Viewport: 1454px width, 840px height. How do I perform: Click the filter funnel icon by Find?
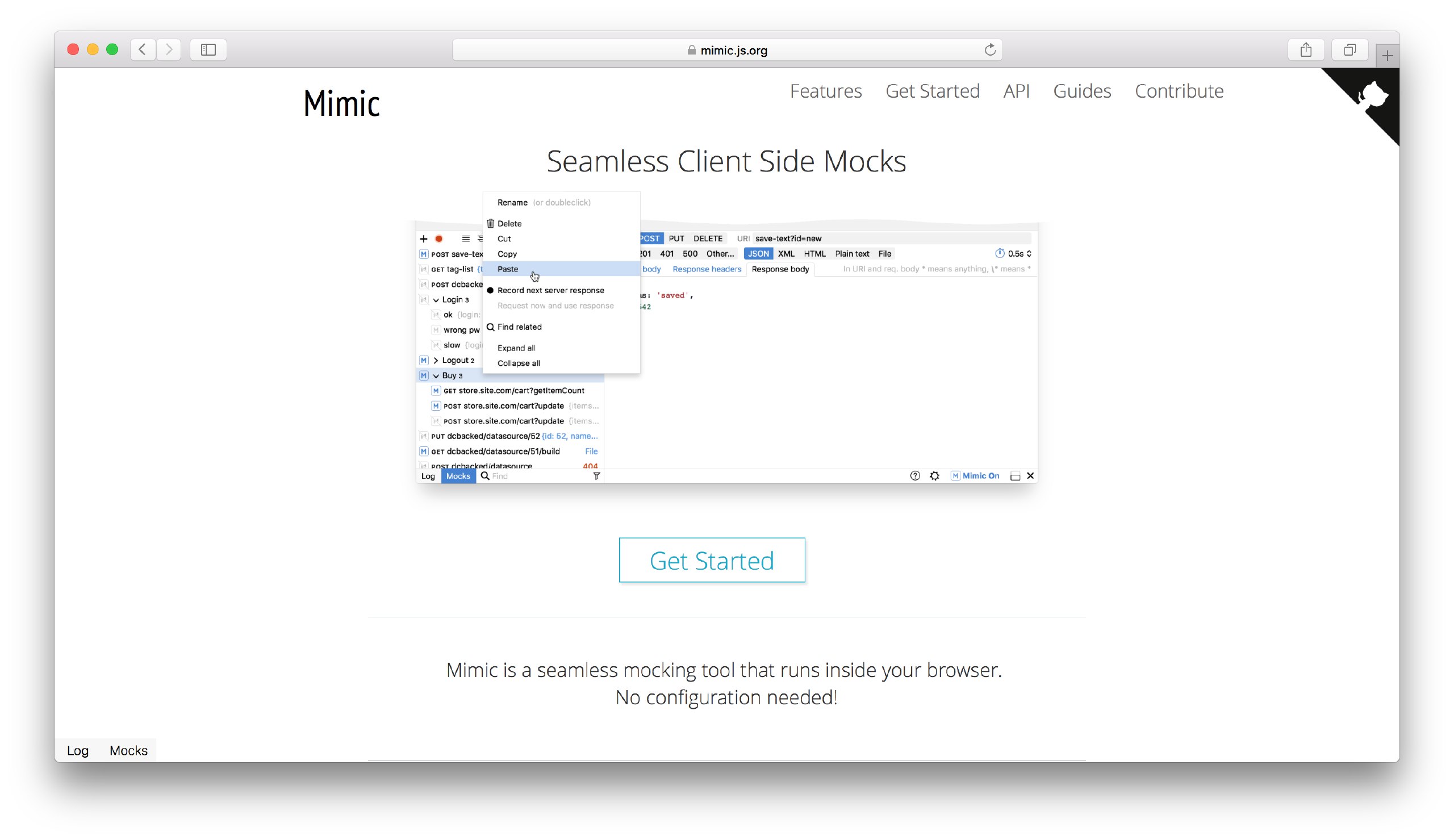596,476
